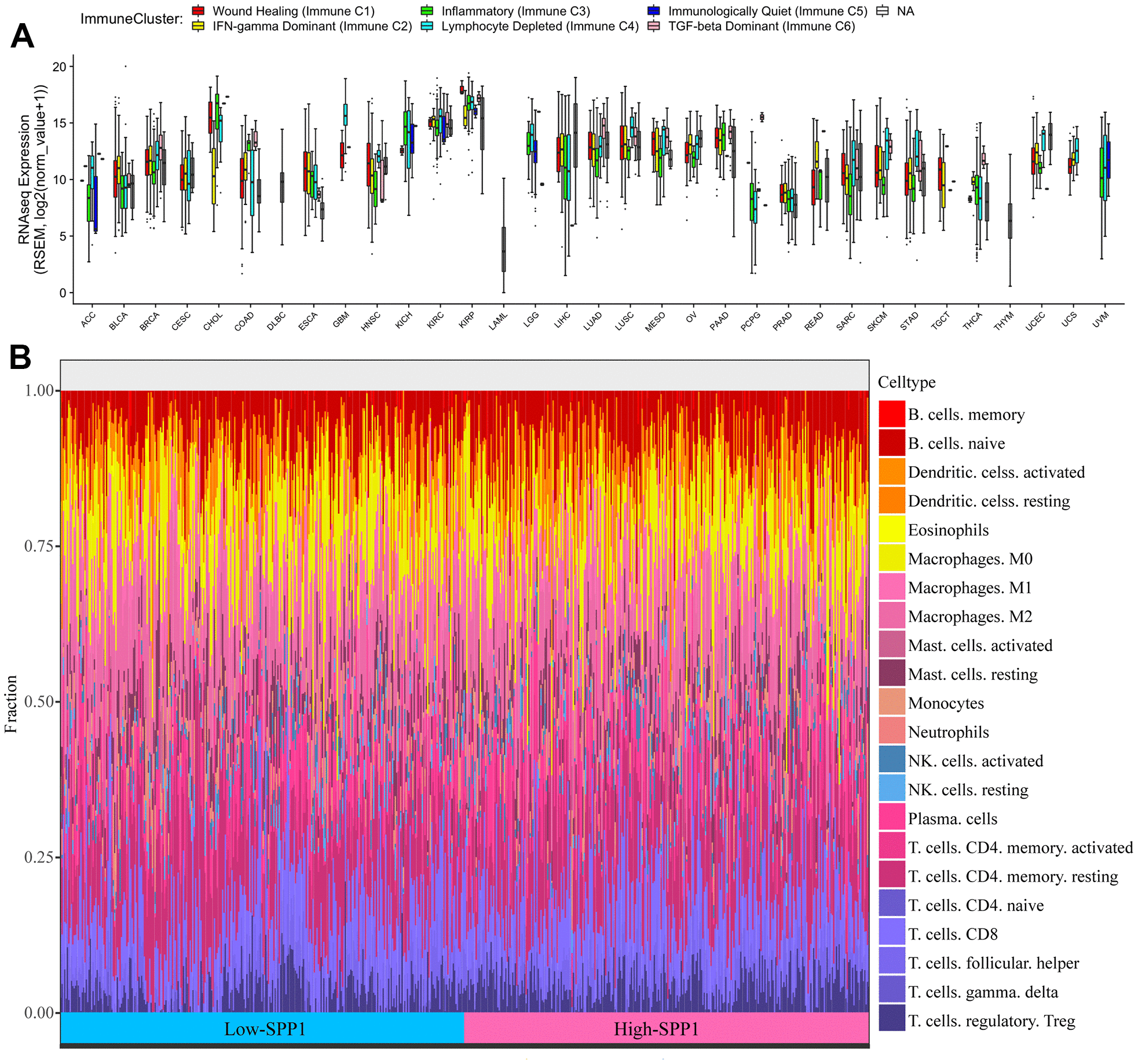Click the Inflammatory (Immune C3) legend icon
The width and height of the screenshot is (1138, 1064).
pos(427,10)
